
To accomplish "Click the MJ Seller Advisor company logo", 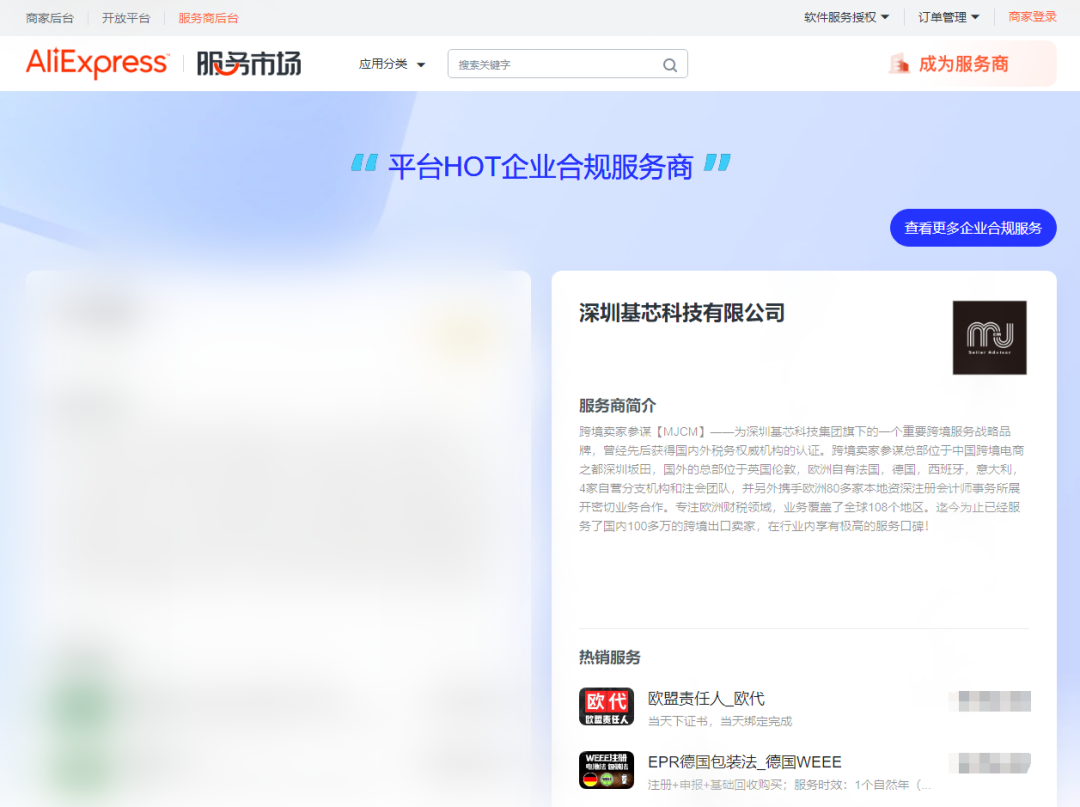I will 989,337.
